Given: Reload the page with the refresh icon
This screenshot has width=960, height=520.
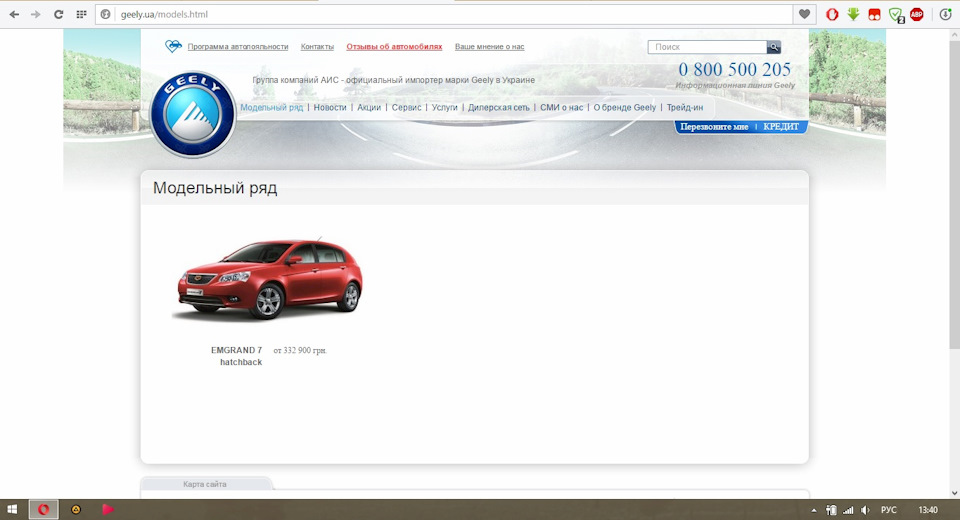Looking at the screenshot, I should tap(58, 14).
